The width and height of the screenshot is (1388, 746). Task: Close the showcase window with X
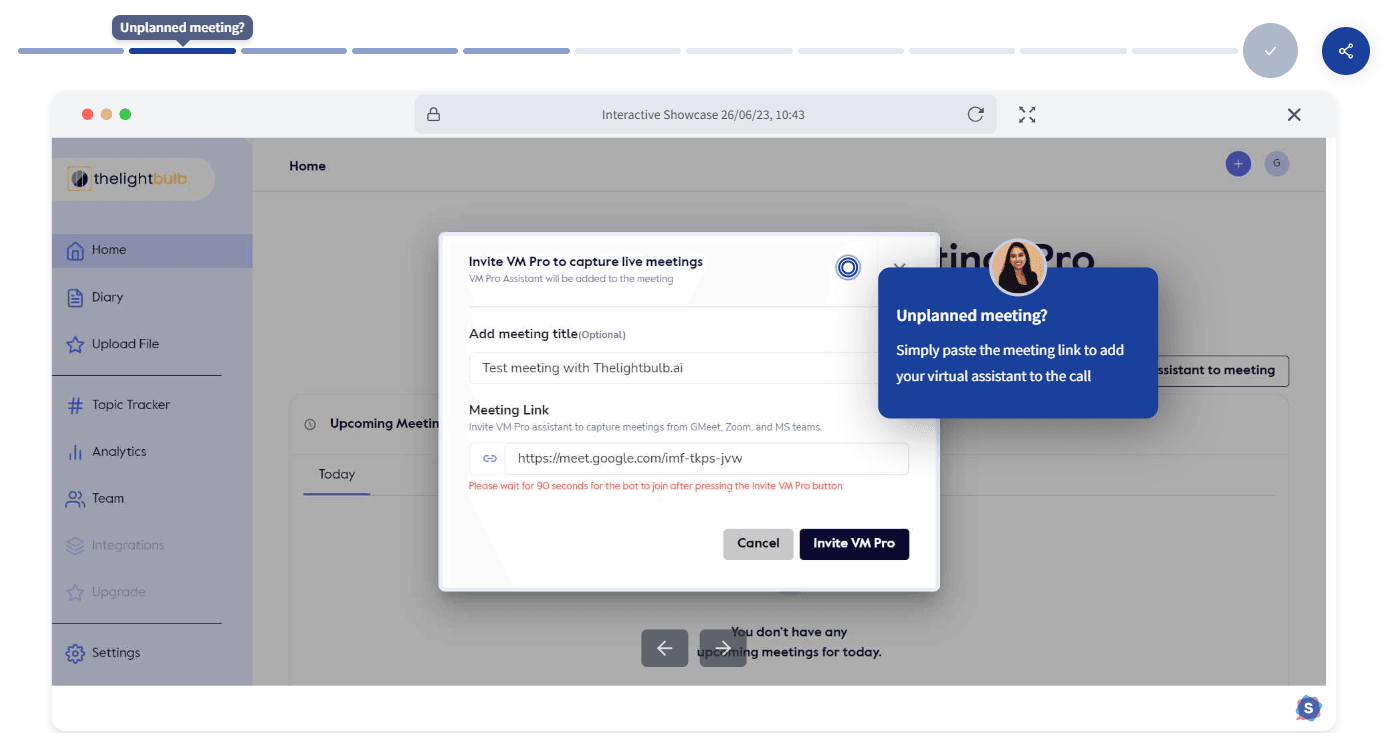(x=1294, y=114)
